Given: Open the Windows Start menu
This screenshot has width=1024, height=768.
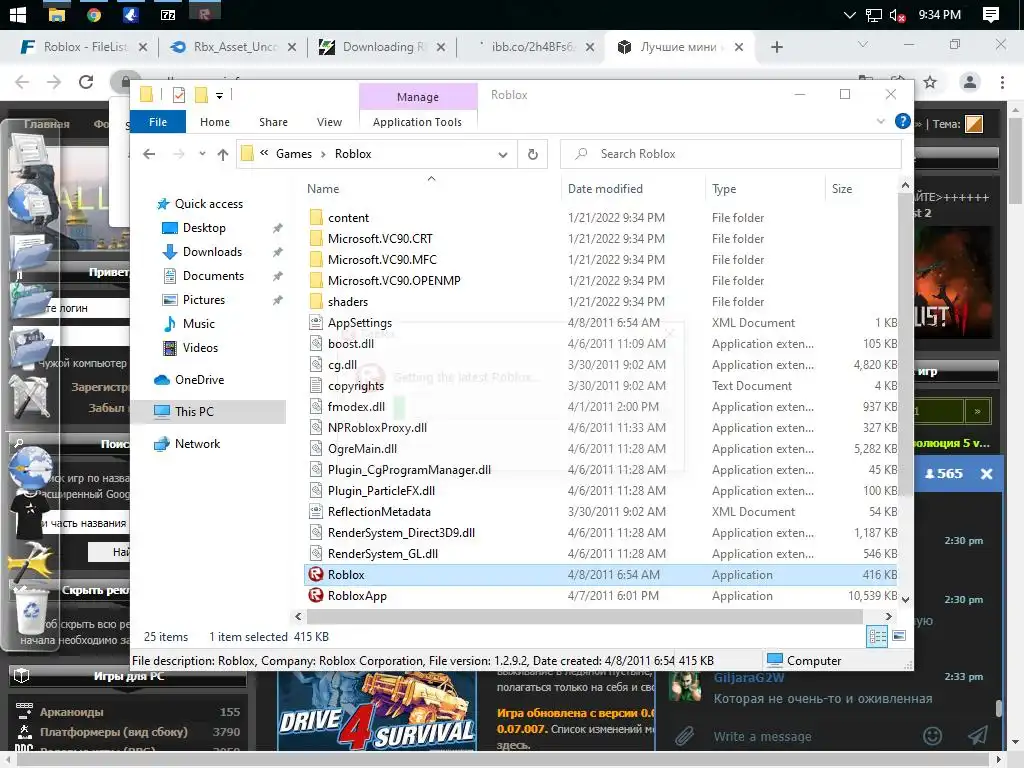Looking at the screenshot, I should [18, 14].
